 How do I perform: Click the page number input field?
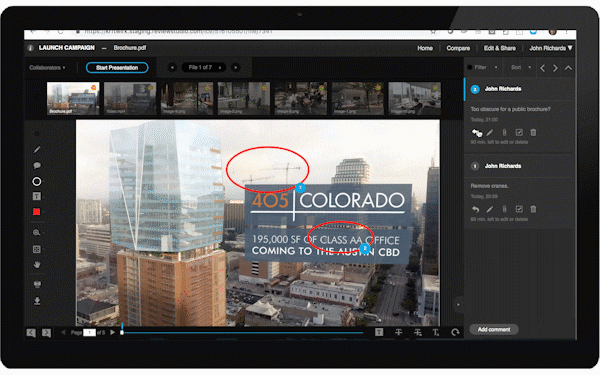90,333
